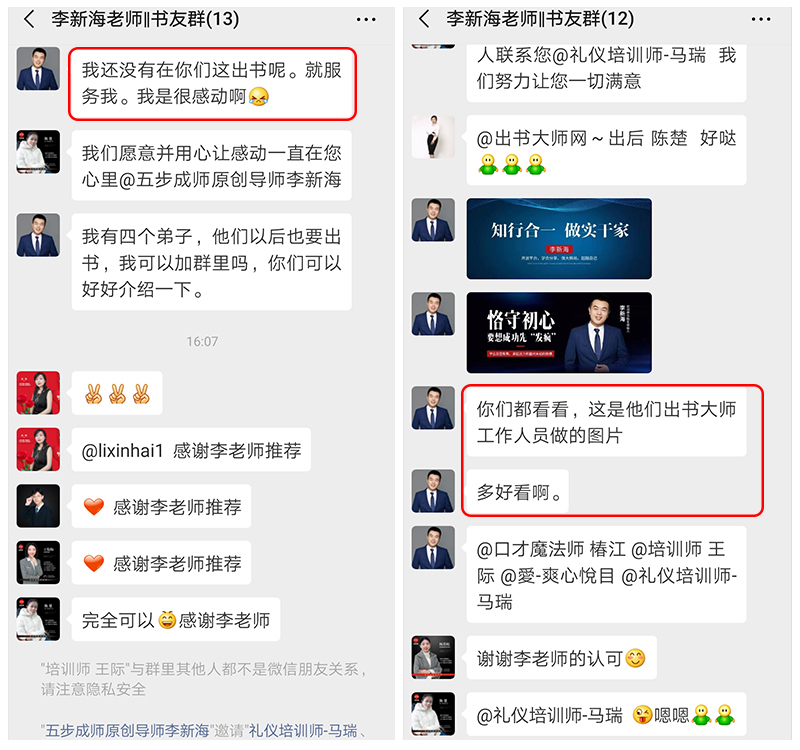Tap the 礼仪培训师-马瑞 invited member link
The width and height of the screenshot is (800, 750).
(303, 731)
